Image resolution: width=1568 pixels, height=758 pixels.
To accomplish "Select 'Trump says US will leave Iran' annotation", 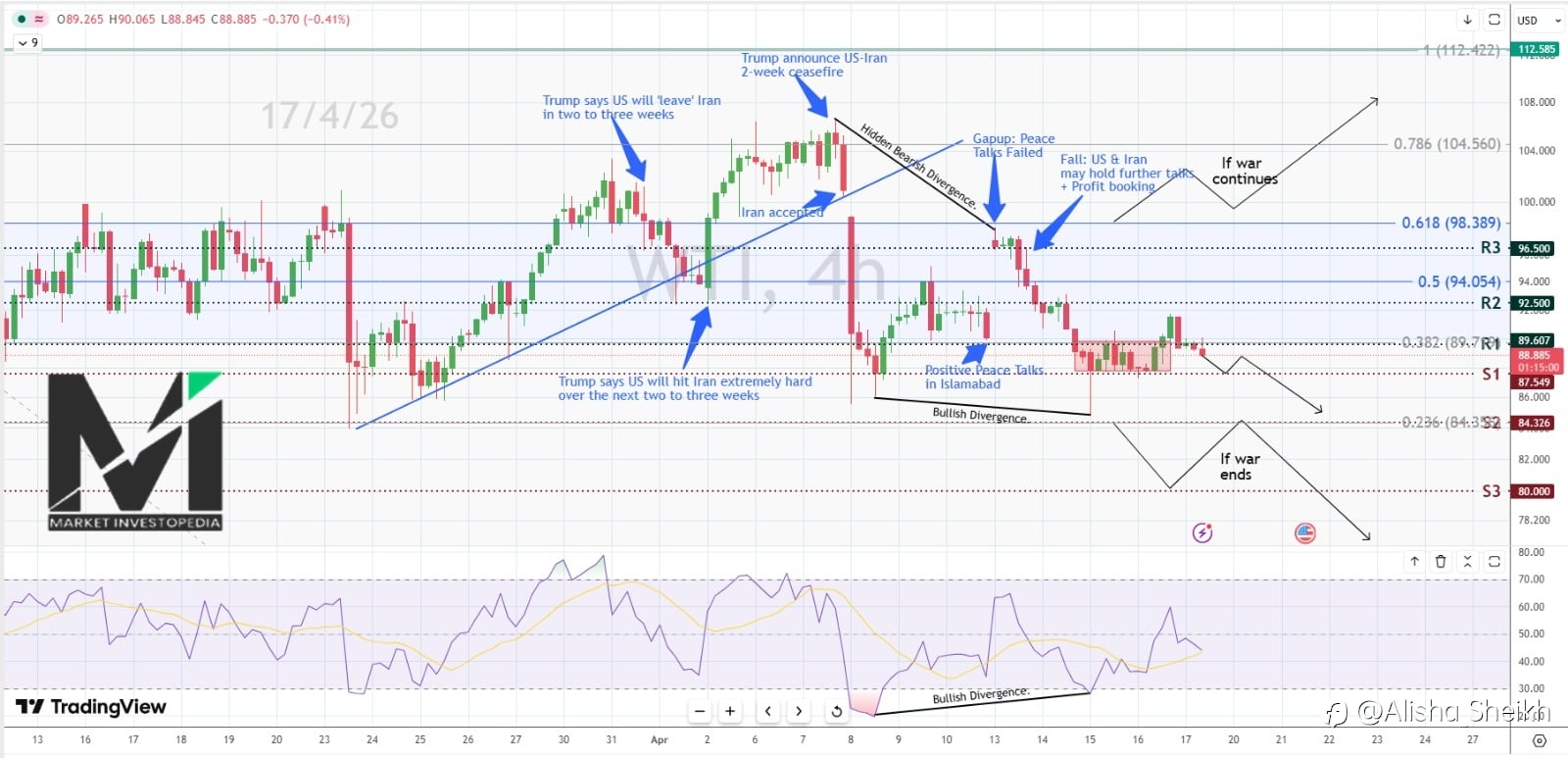I will tap(631, 107).
